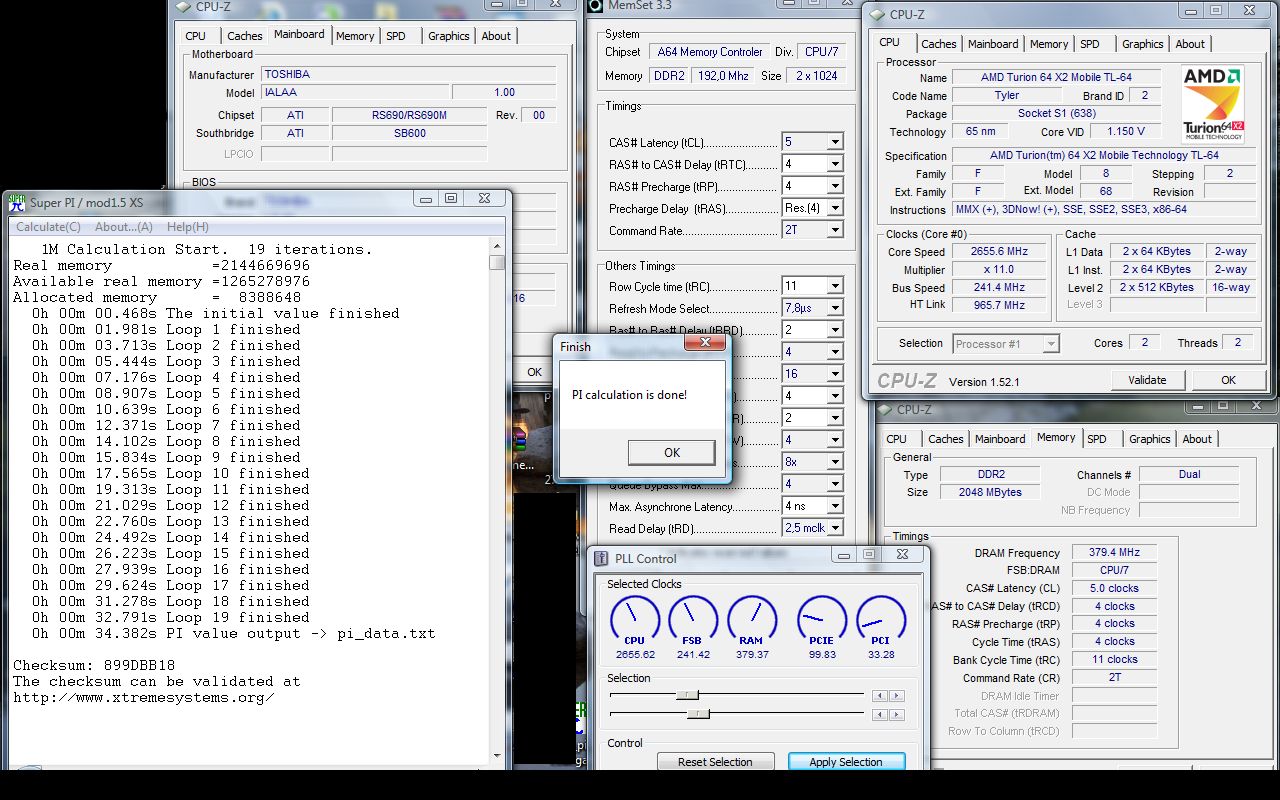Click the Validate button in CPU-Z

[1147, 380]
